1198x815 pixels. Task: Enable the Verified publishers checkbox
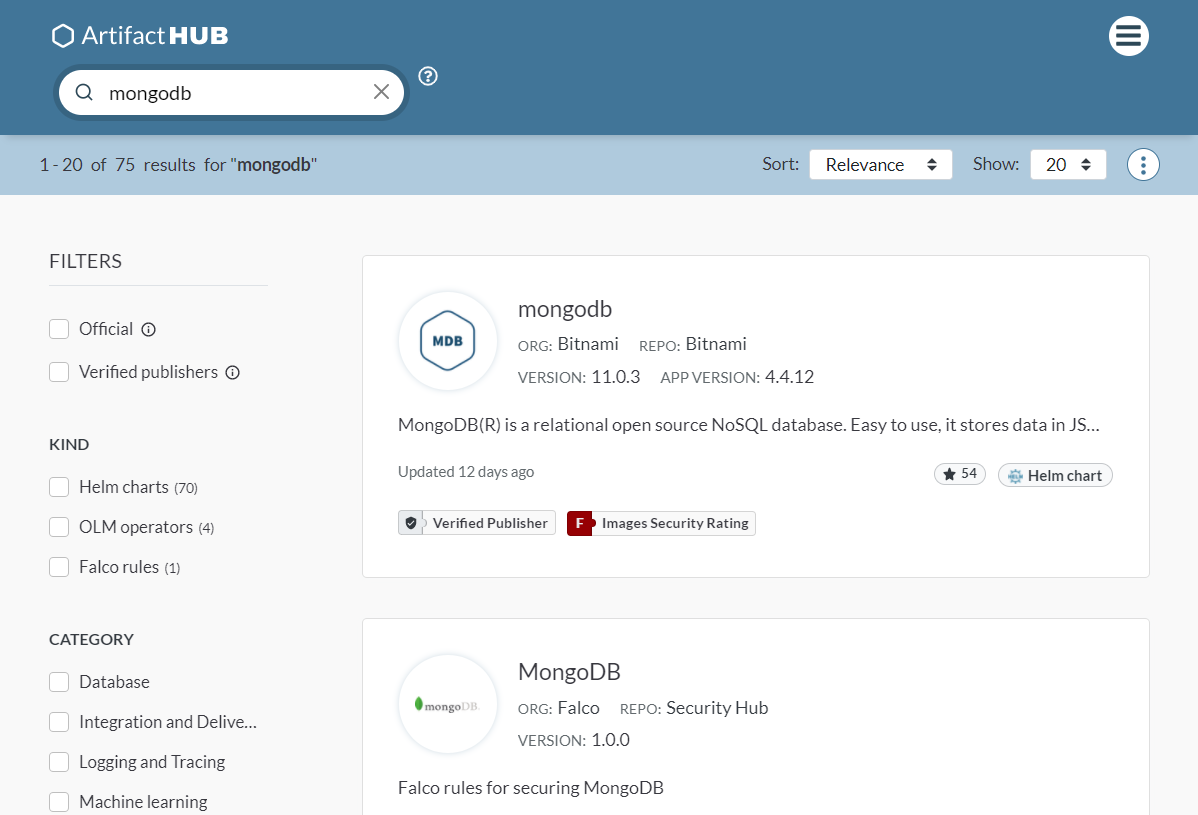[x=59, y=372]
